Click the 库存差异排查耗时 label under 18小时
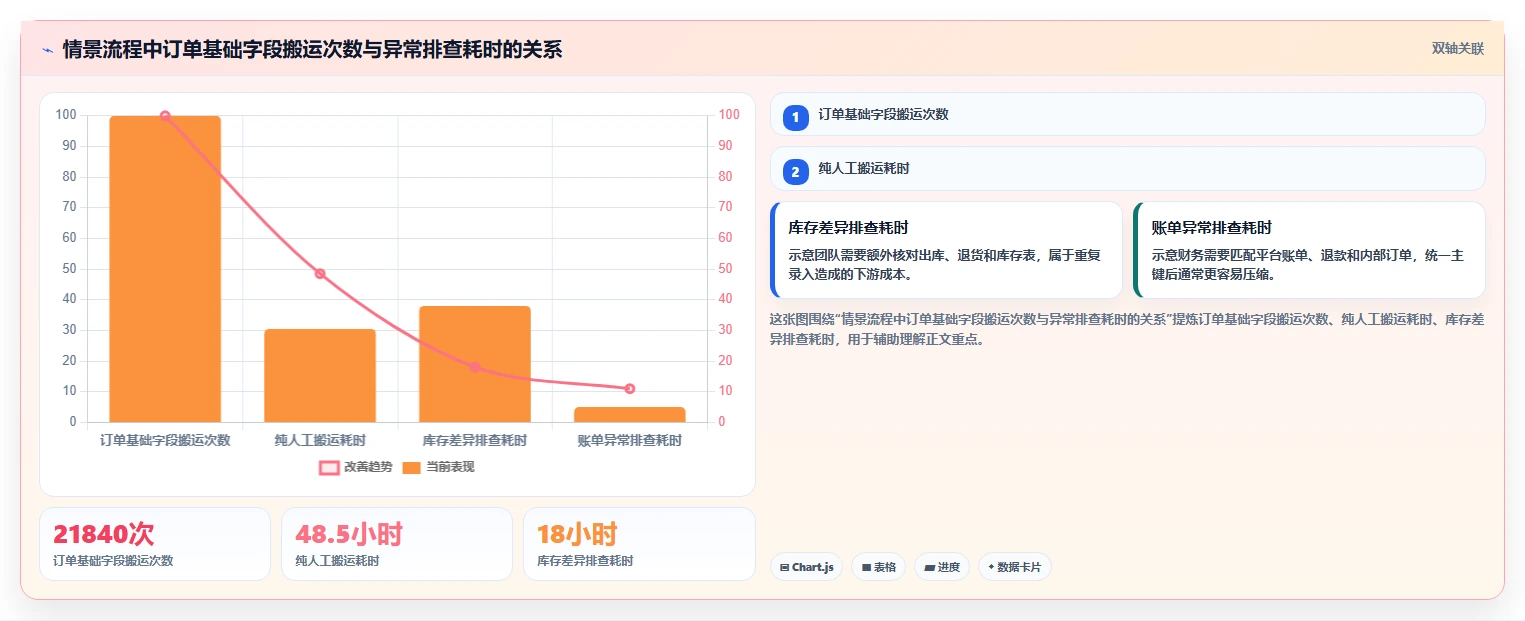The height and width of the screenshot is (621, 1525). tap(585, 561)
